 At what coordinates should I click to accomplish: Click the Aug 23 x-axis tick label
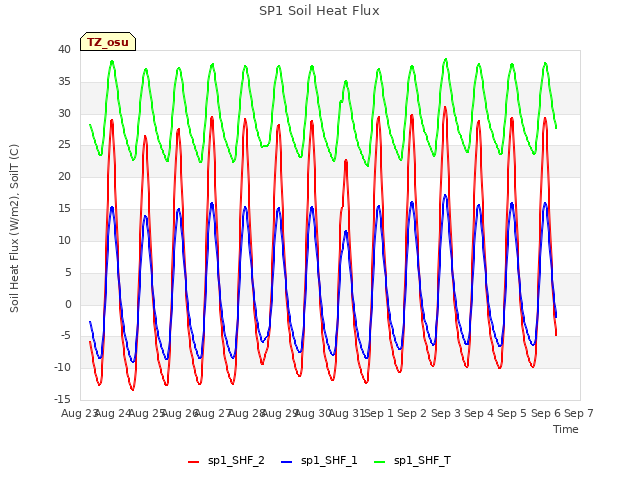(79, 413)
